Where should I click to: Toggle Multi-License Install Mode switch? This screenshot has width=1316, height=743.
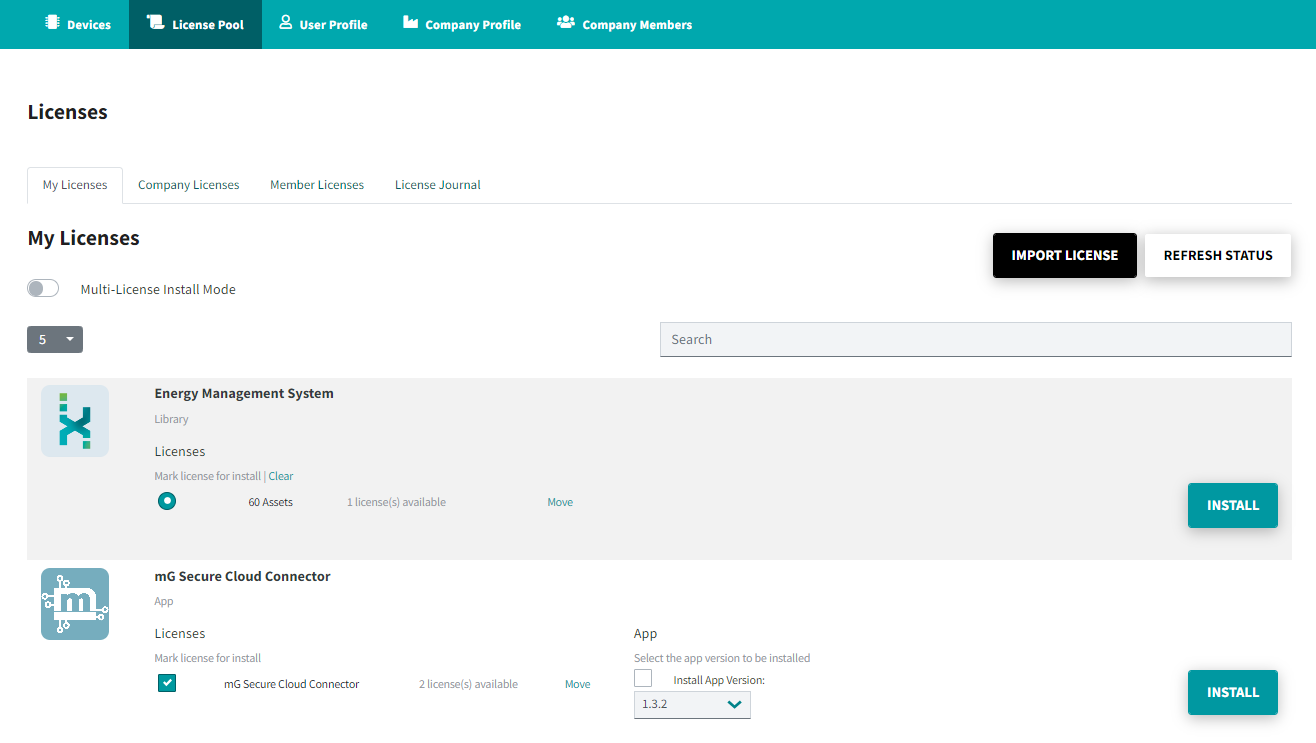point(43,289)
